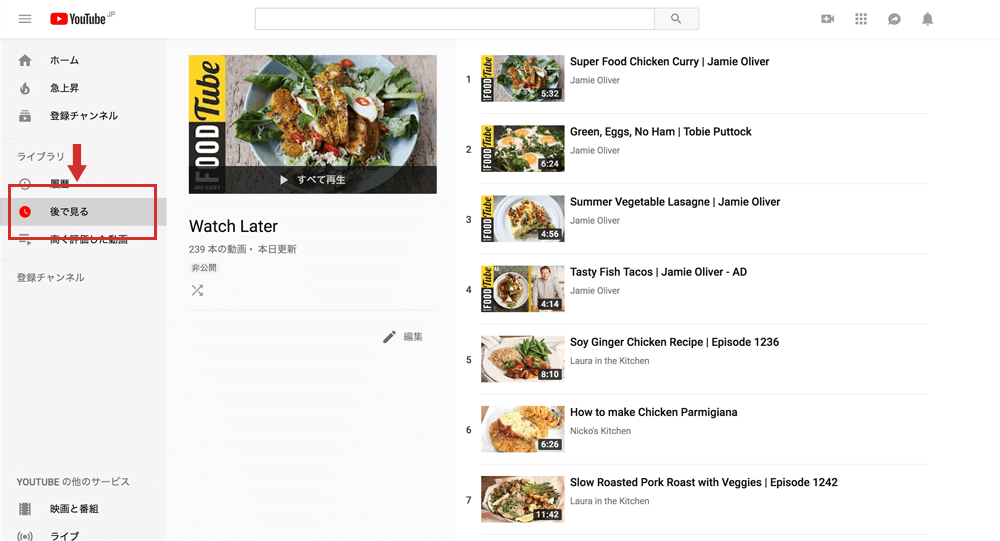
Task: Click Jamie Oliver channel under Green, Eggs
Action: [594, 151]
